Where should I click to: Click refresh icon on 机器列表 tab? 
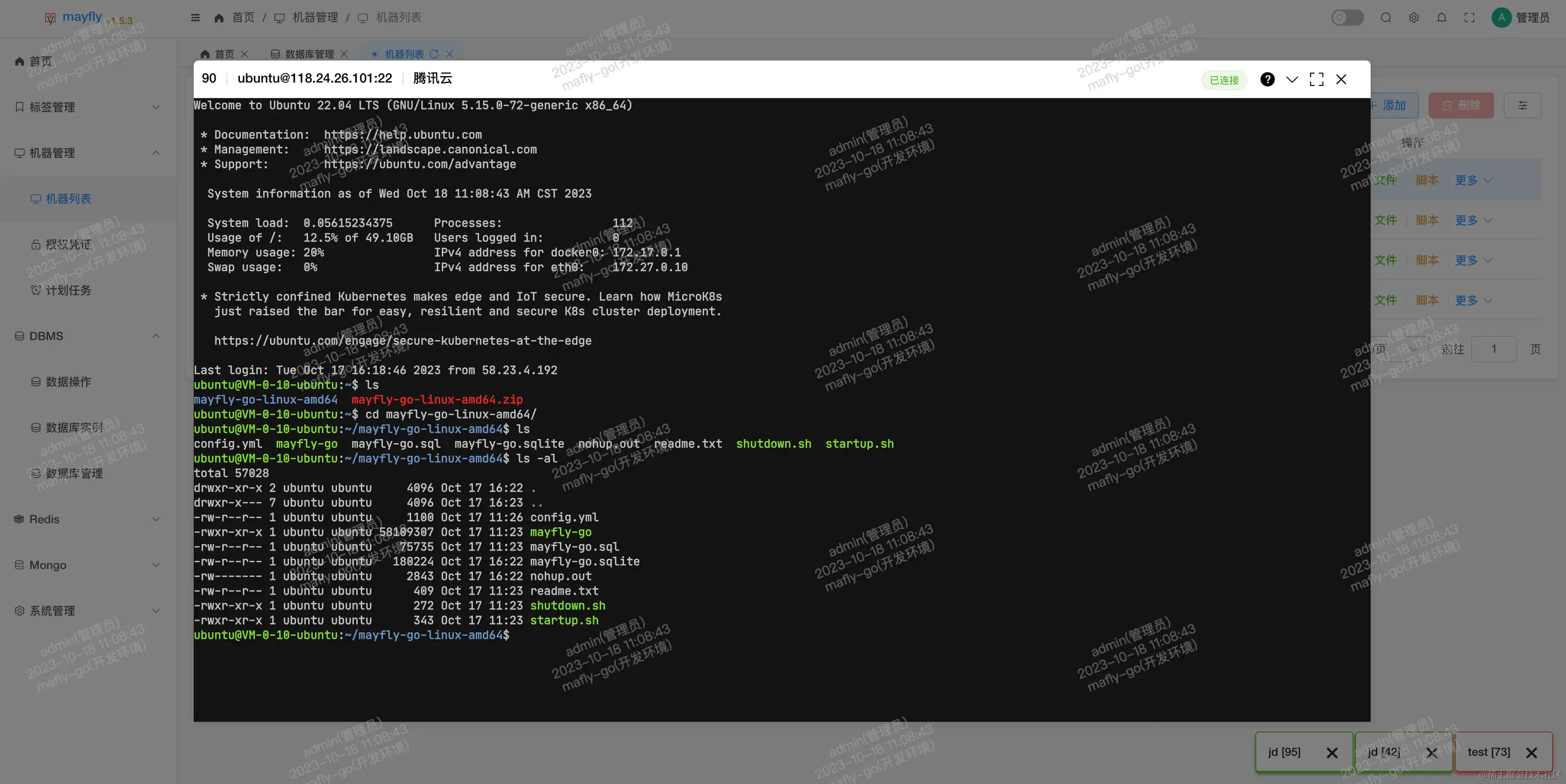(x=434, y=54)
